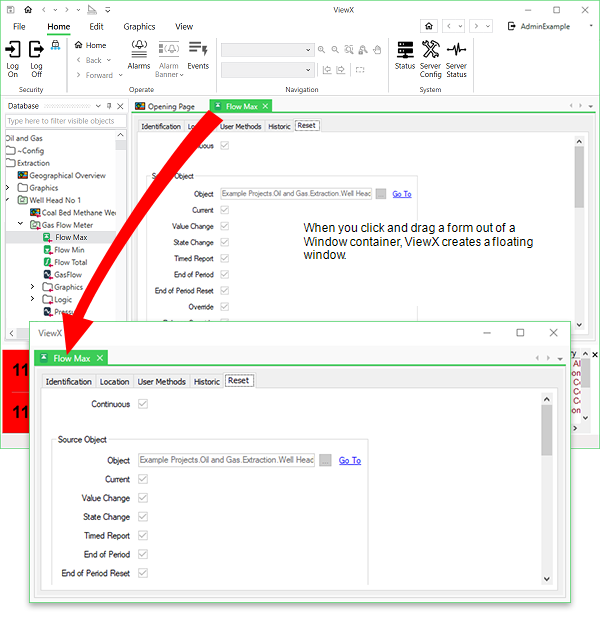Click the database filter text field
Image resolution: width=600 pixels, height=618 pixels.
[x=60, y=121]
